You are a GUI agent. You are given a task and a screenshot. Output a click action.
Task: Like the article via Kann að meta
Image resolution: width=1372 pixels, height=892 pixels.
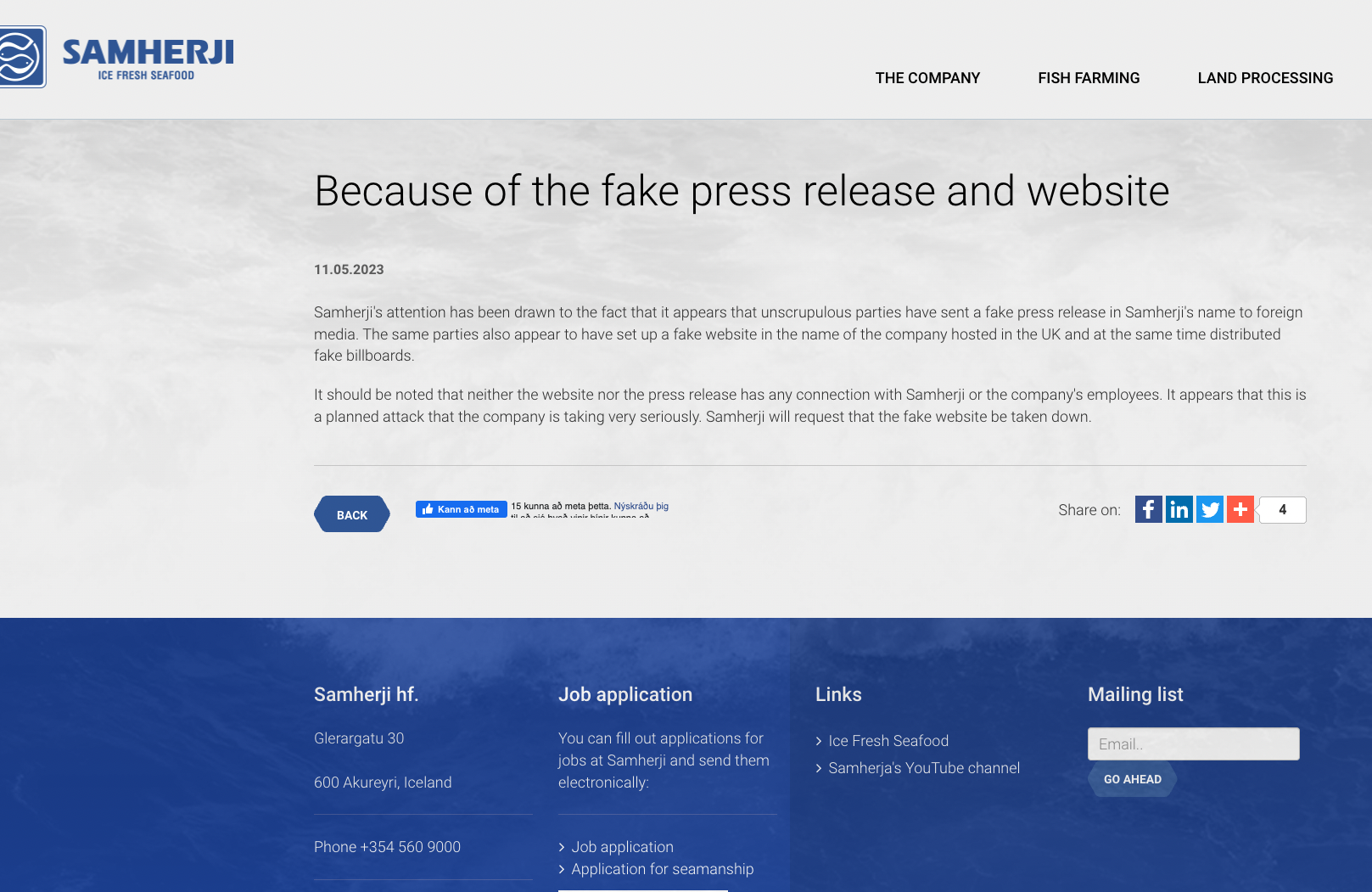(462, 509)
